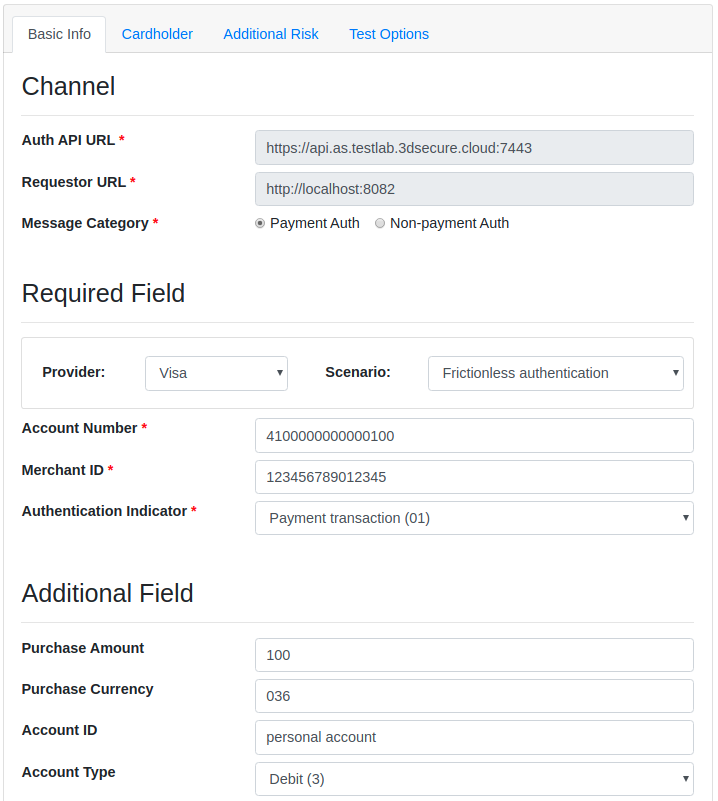Choose Non-payment Auth radio option
The height and width of the screenshot is (801, 718).
[380, 224]
